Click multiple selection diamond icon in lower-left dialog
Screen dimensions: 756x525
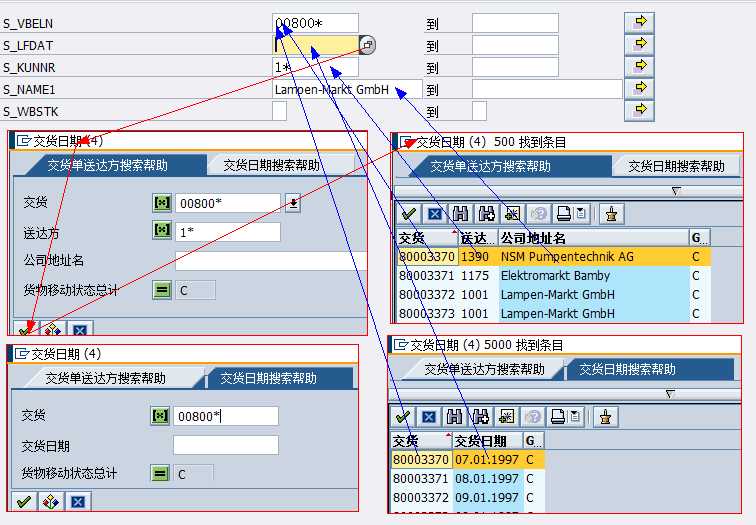(x=52, y=501)
